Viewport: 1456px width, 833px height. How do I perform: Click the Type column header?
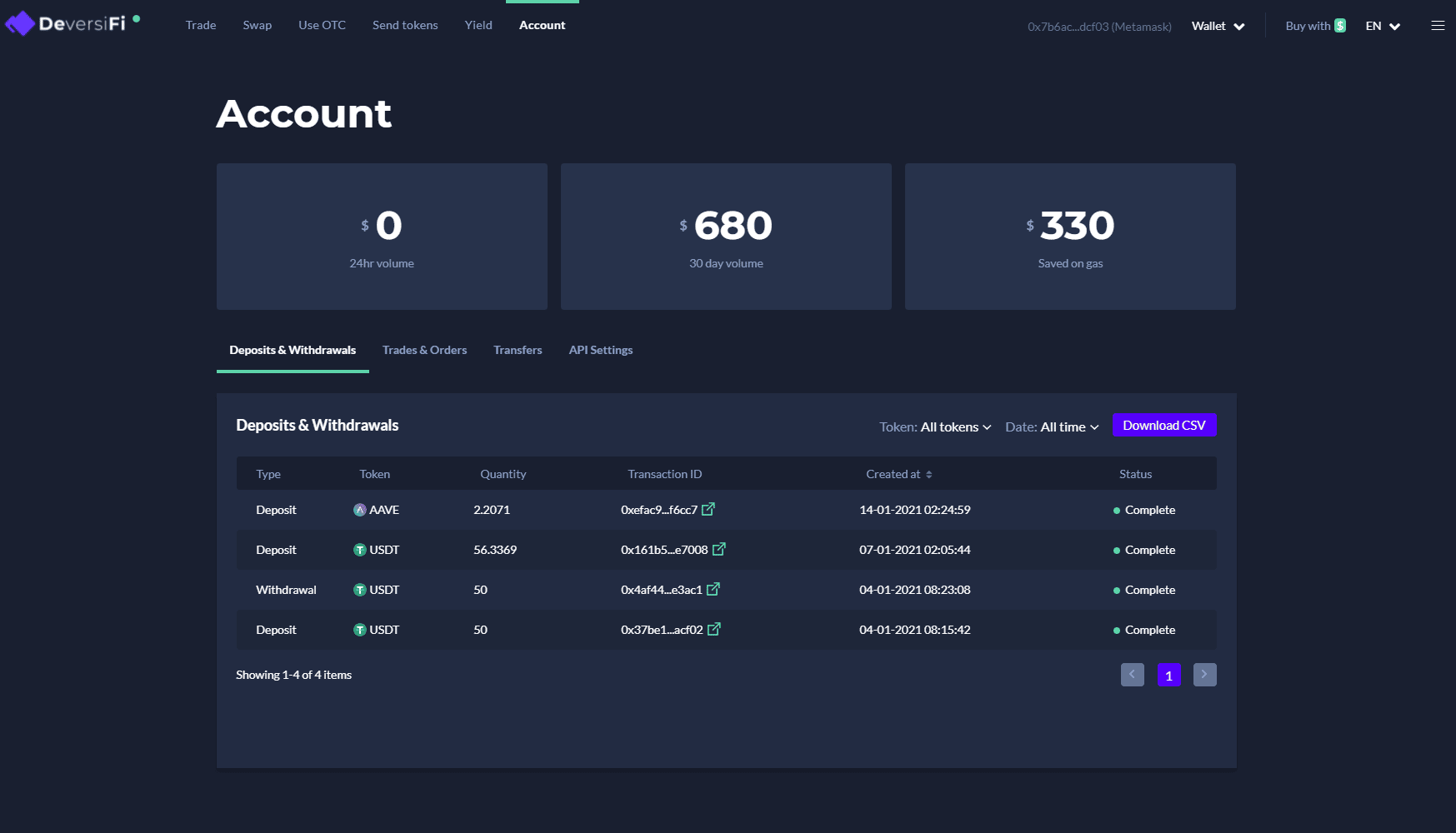pos(268,474)
